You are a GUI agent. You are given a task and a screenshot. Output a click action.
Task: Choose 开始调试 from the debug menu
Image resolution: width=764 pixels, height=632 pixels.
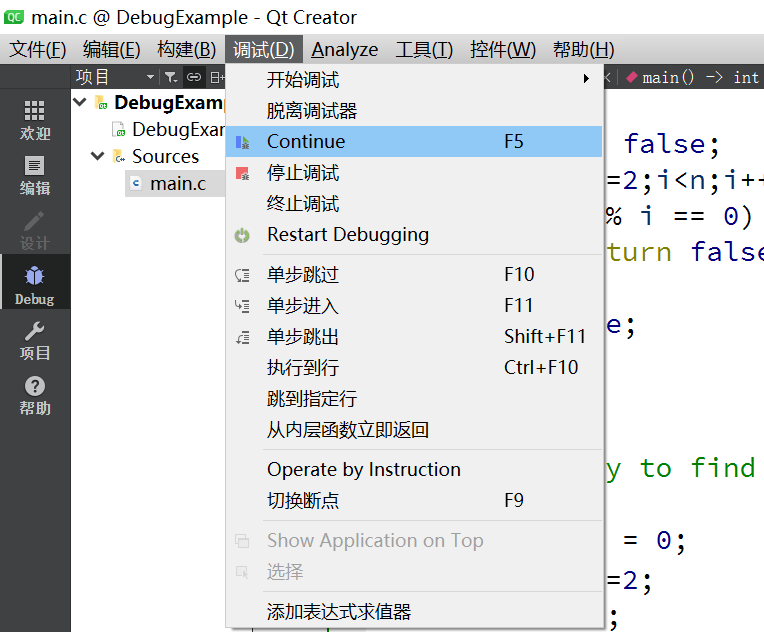pos(414,80)
